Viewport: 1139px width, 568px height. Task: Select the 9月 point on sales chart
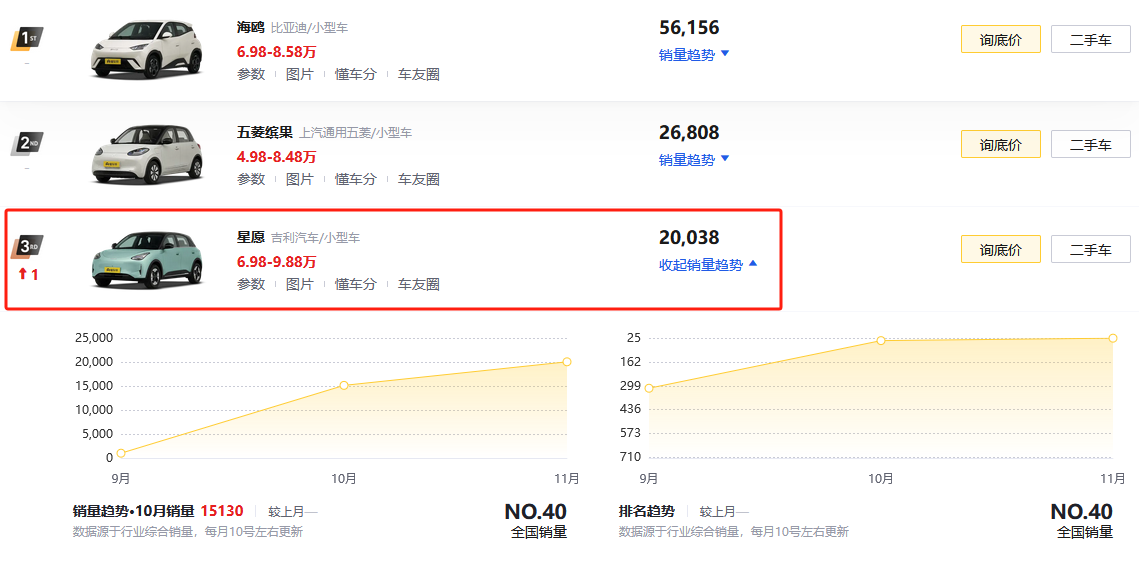[121, 453]
